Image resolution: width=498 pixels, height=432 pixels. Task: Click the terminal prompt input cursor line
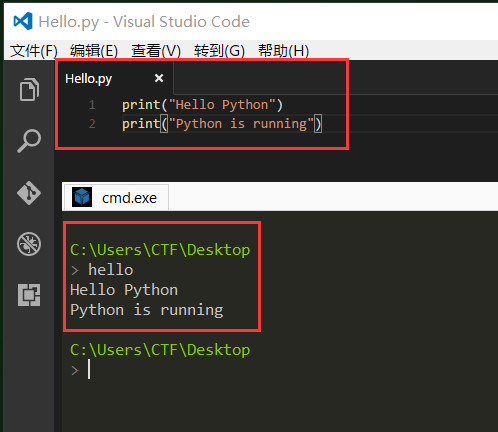89,369
